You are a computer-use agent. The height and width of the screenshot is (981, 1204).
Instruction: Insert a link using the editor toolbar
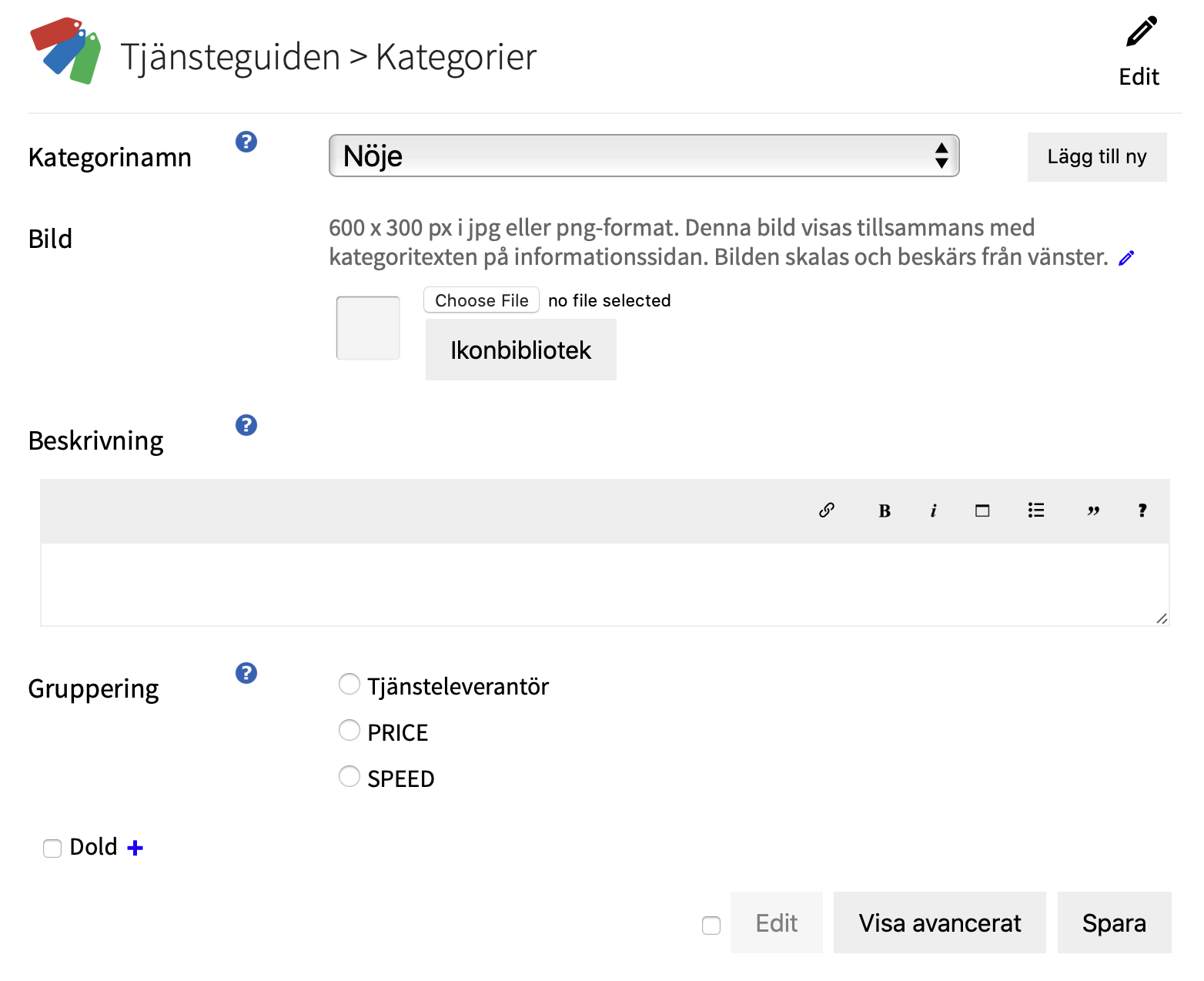[827, 511]
